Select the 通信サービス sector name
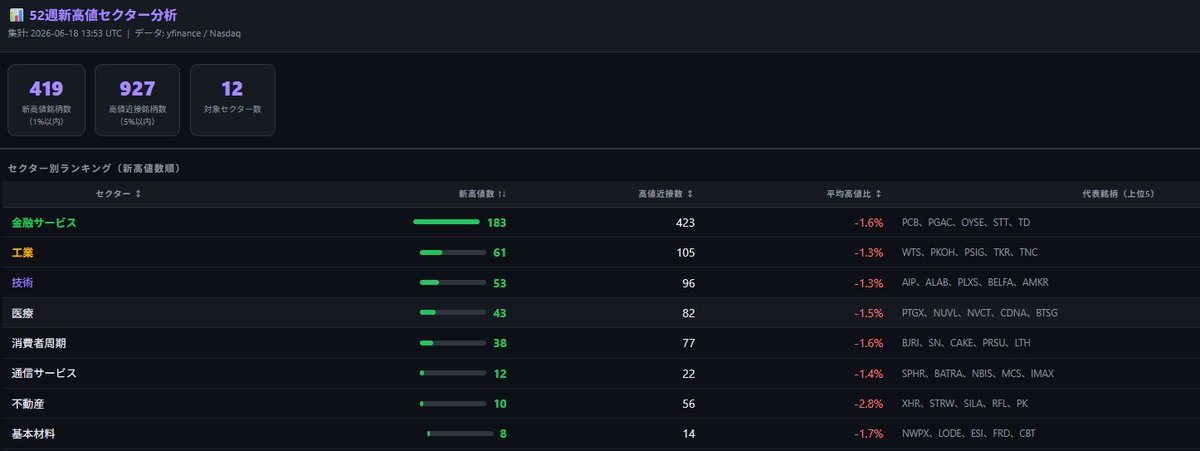This screenshot has height=451, width=1200. 44,373
